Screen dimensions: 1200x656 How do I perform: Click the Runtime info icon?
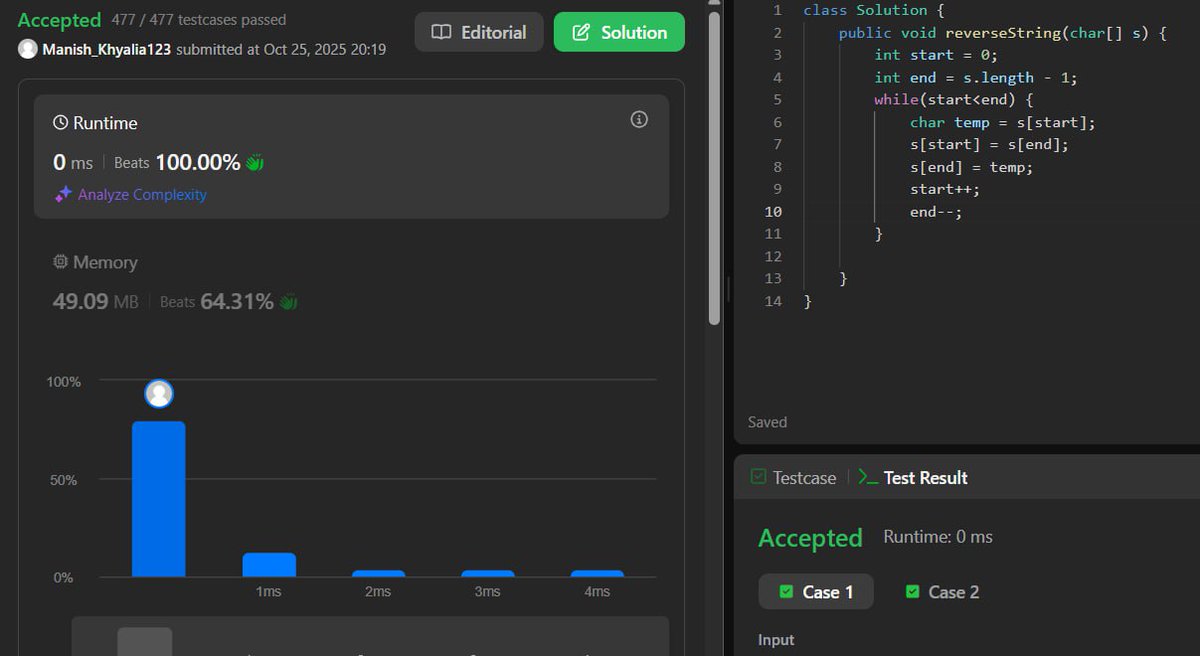(639, 119)
